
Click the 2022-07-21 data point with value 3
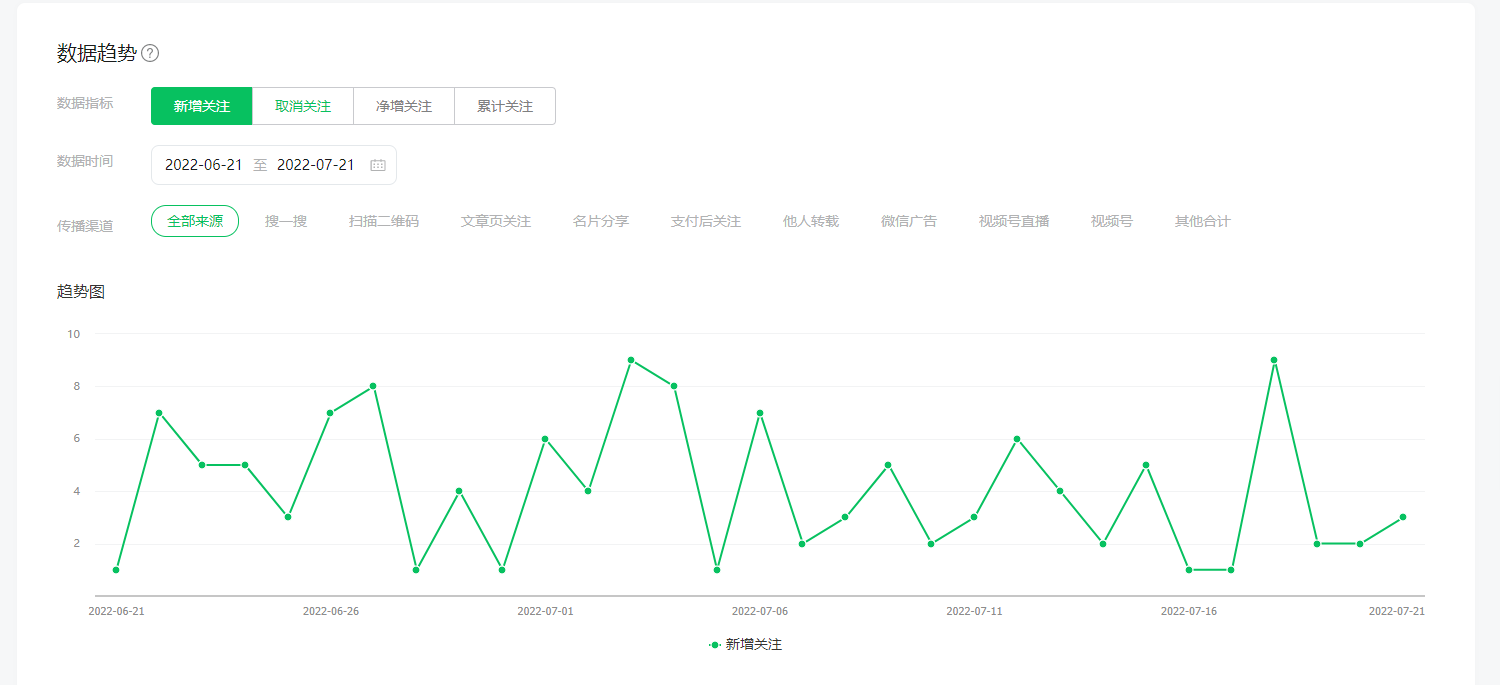(1403, 517)
